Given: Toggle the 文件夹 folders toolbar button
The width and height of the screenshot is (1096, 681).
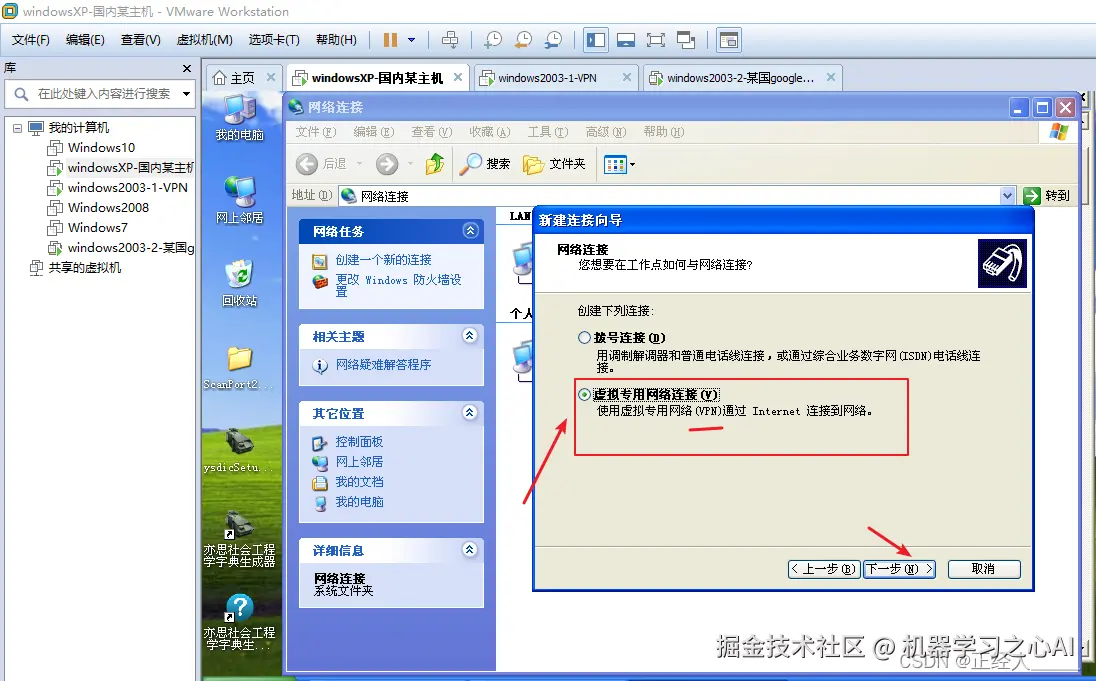Looking at the screenshot, I should (554, 164).
